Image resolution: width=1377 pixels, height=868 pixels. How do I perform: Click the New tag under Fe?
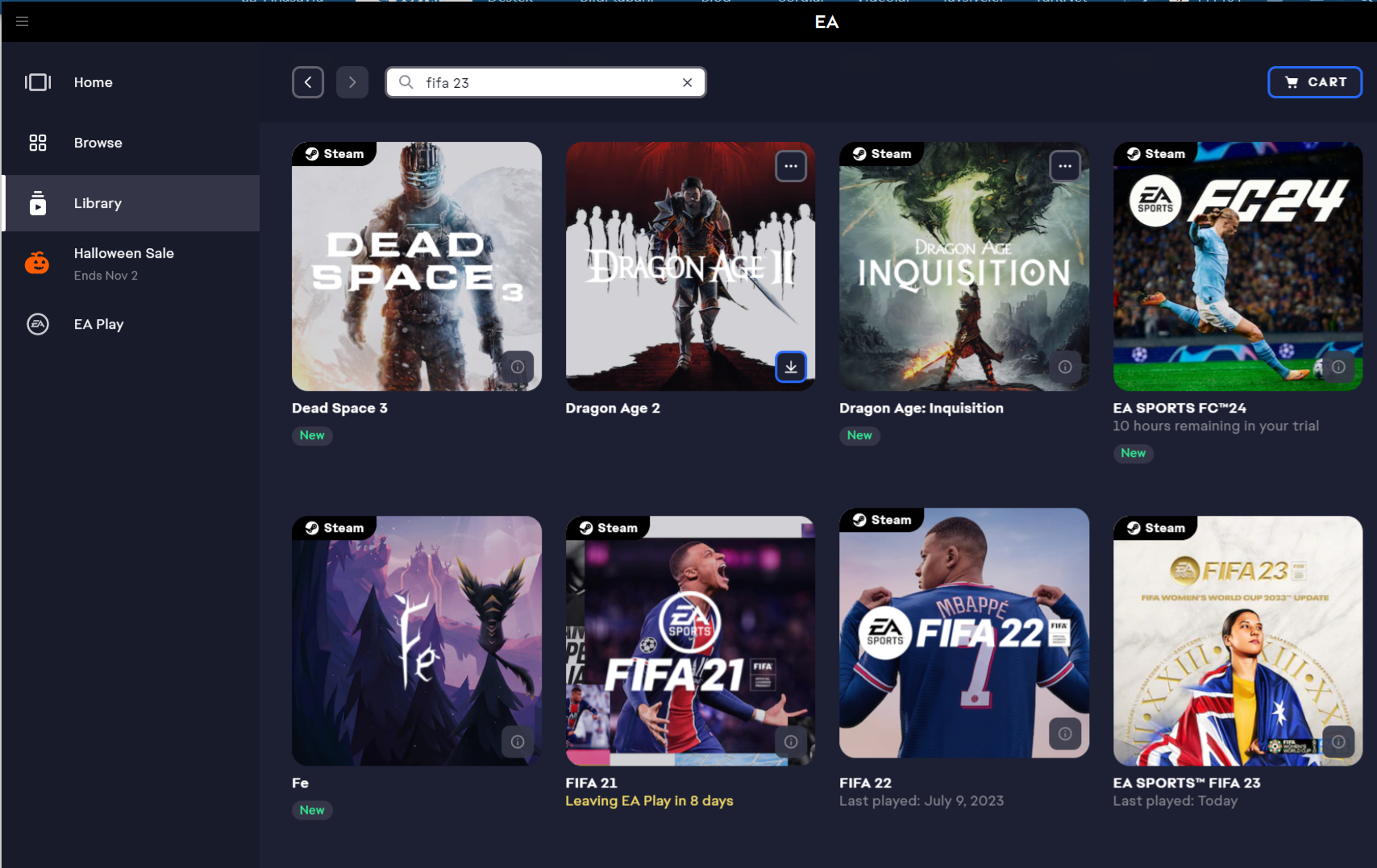pos(312,810)
